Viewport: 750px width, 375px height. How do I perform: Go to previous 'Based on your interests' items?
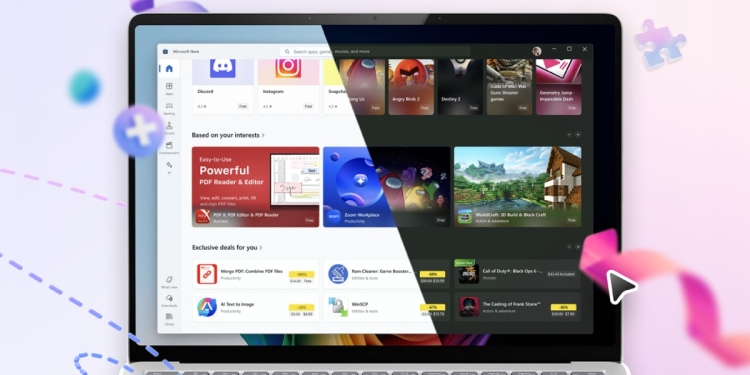(569, 135)
